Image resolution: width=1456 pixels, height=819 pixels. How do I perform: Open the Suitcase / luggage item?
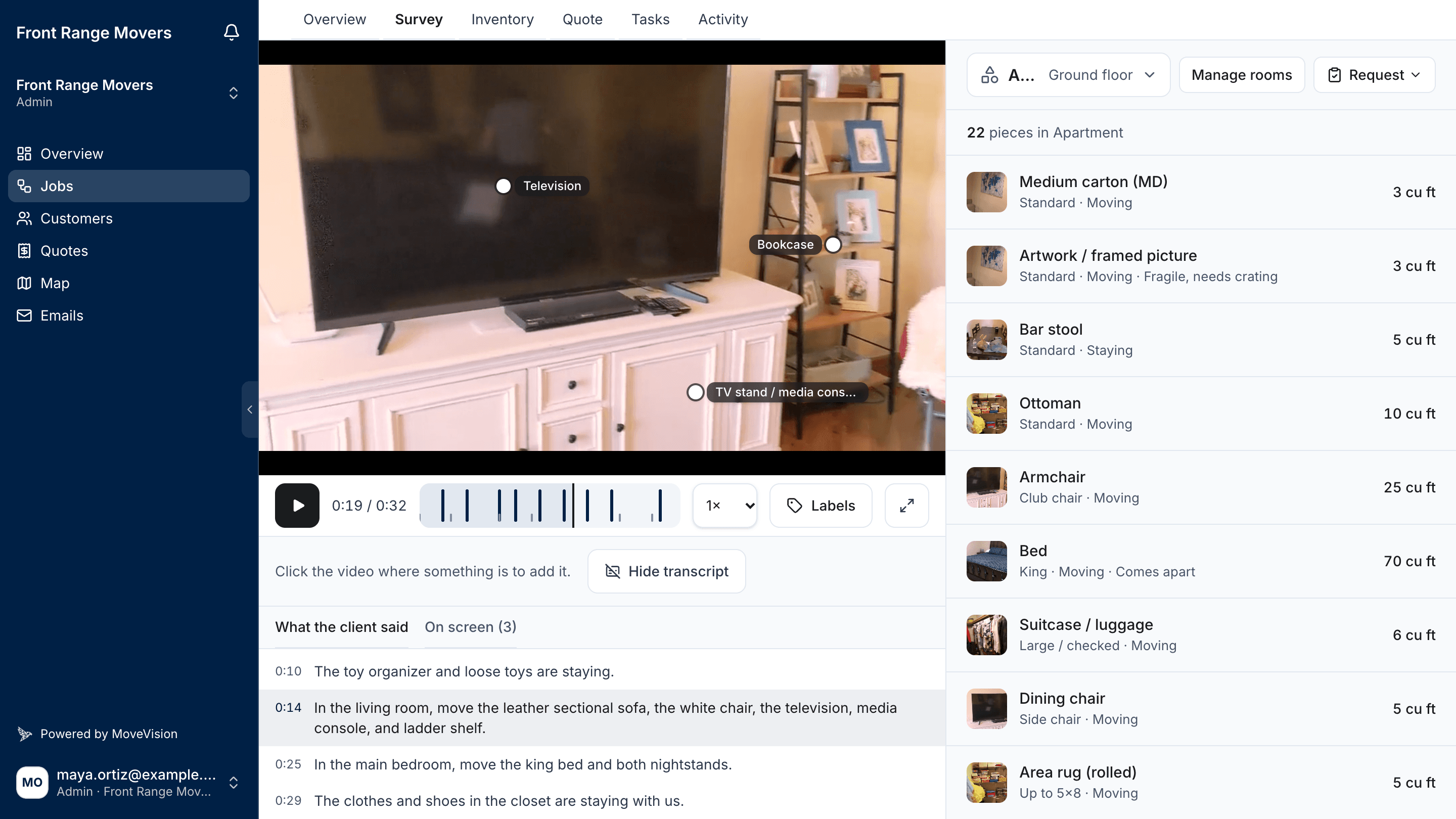(1201, 635)
